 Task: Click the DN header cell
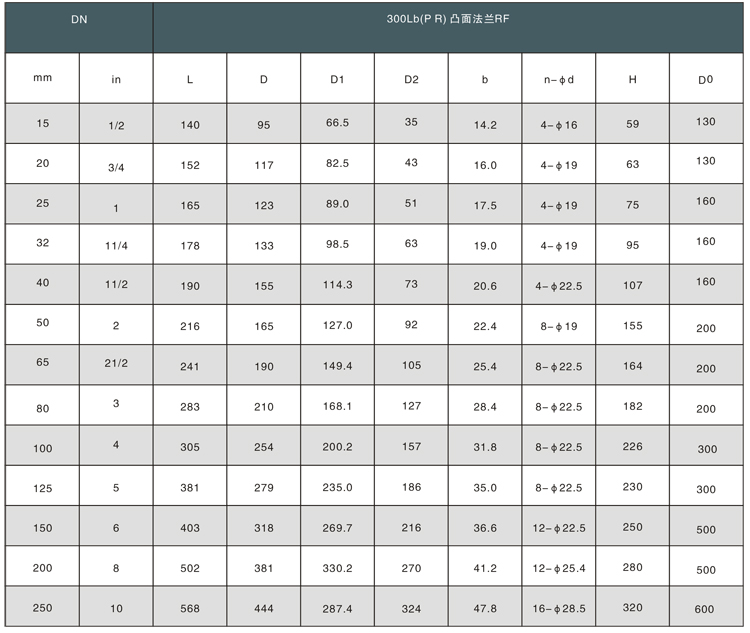coord(79,27)
